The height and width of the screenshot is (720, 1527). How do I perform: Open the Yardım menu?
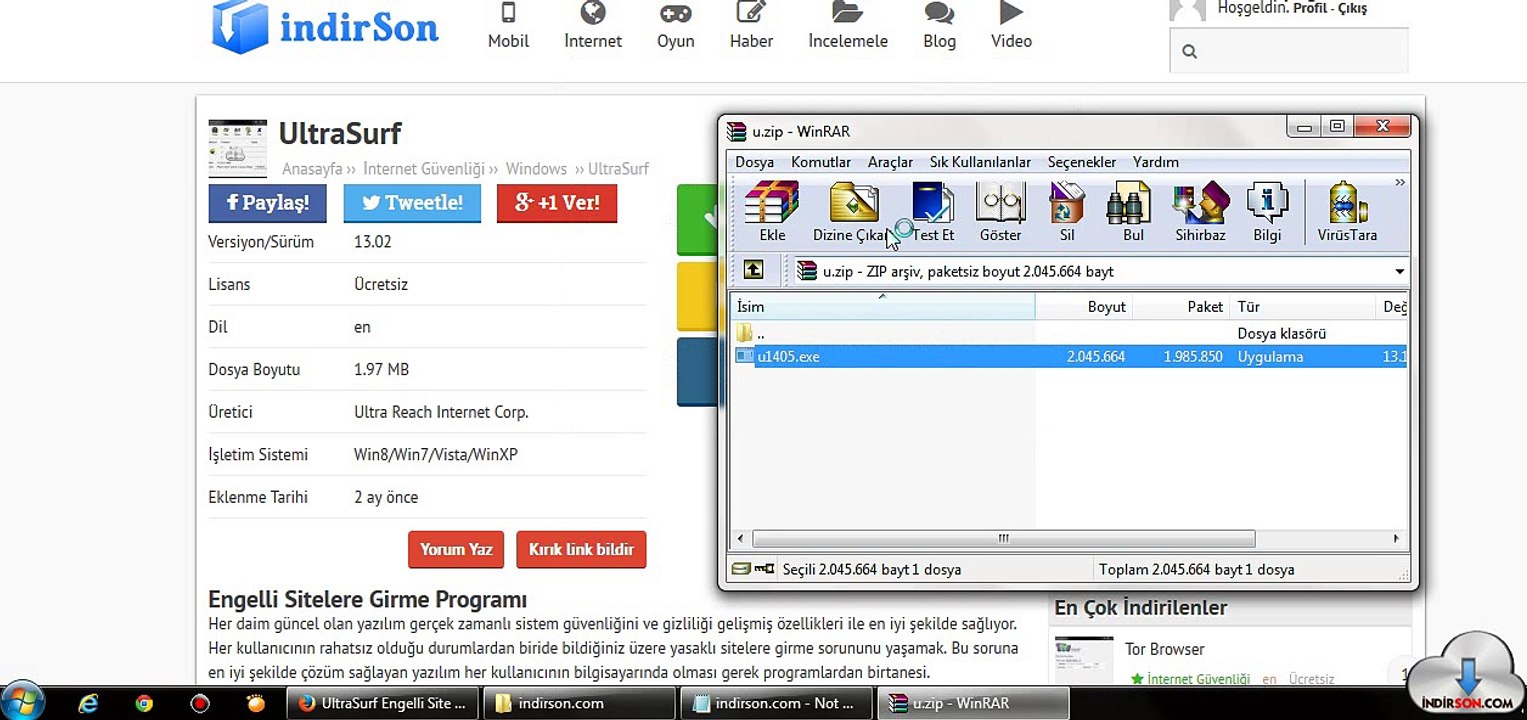click(1156, 162)
